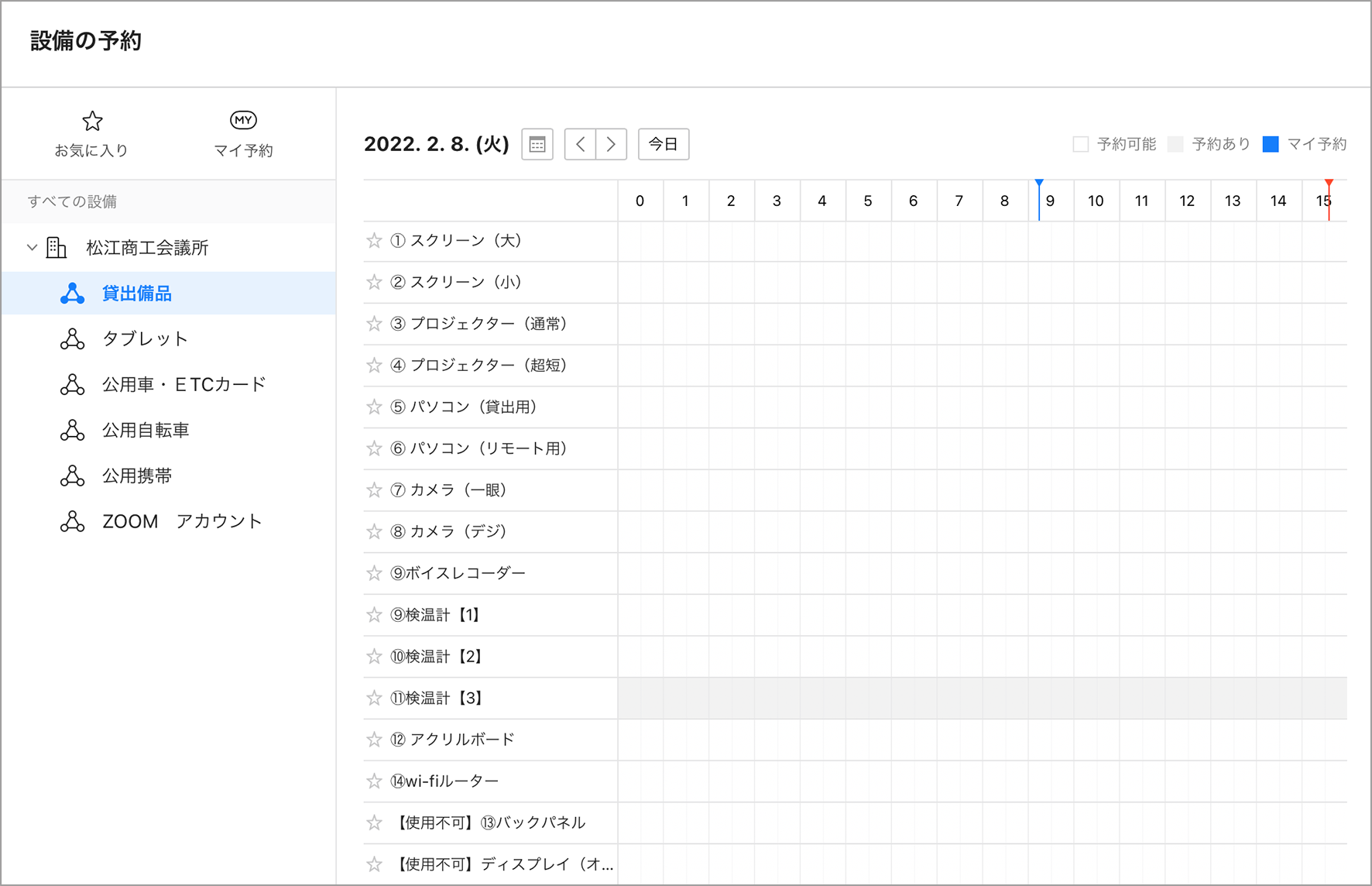The image size is (1372, 886).
Task: Toggle favorite star for ⑤ パソコン（貸出用）
Action: (x=375, y=407)
